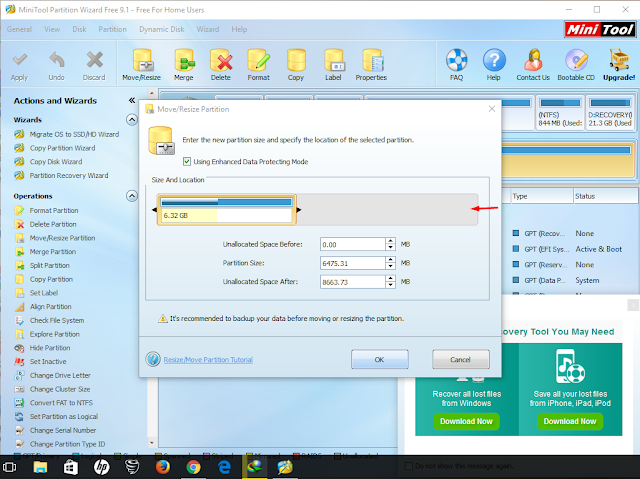Click the Partition Size input field
This screenshot has width=640, height=479.
(353, 263)
